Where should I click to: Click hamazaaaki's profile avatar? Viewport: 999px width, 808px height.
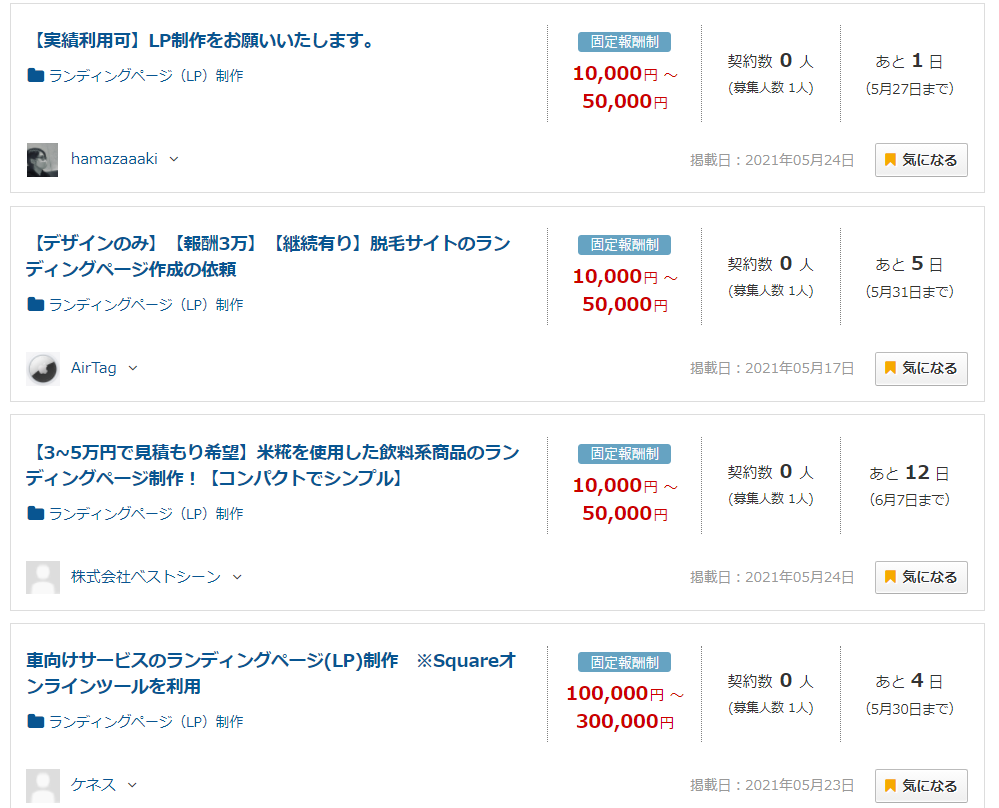point(42,160)
